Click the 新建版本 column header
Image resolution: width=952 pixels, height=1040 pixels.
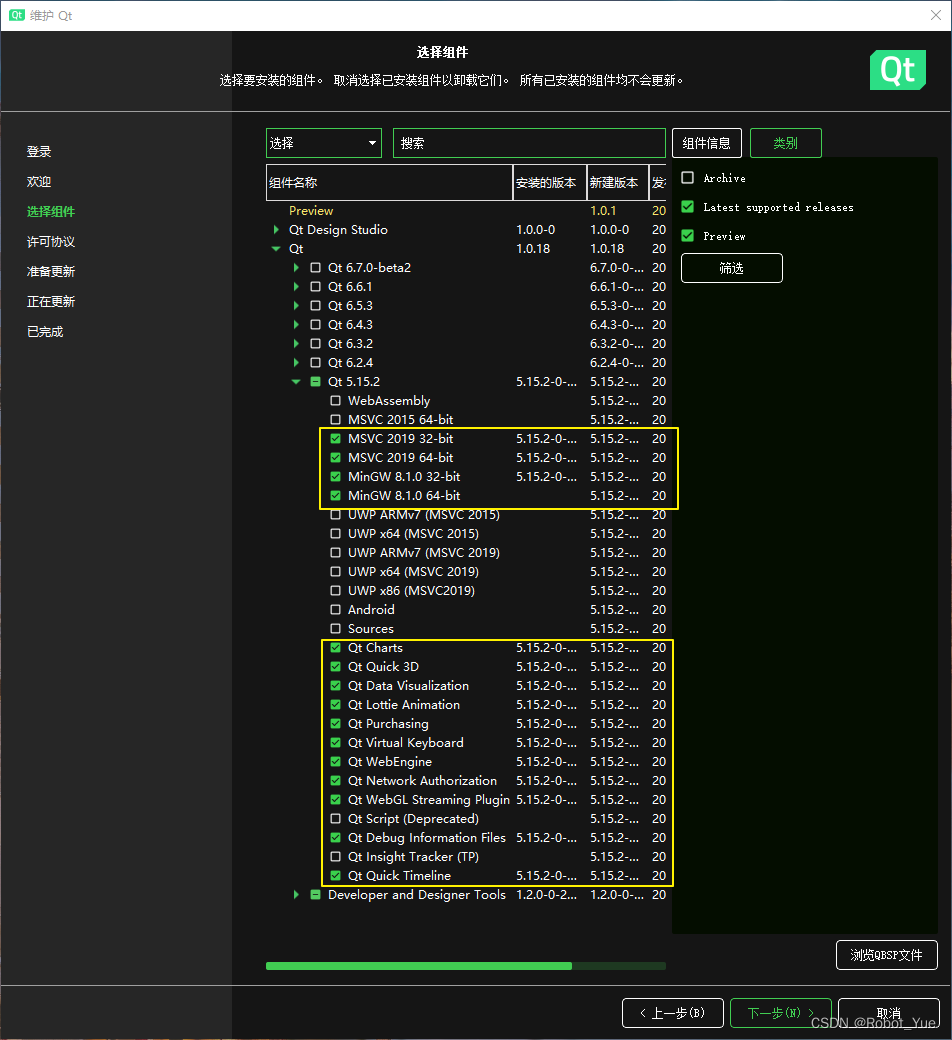point(618,182)
